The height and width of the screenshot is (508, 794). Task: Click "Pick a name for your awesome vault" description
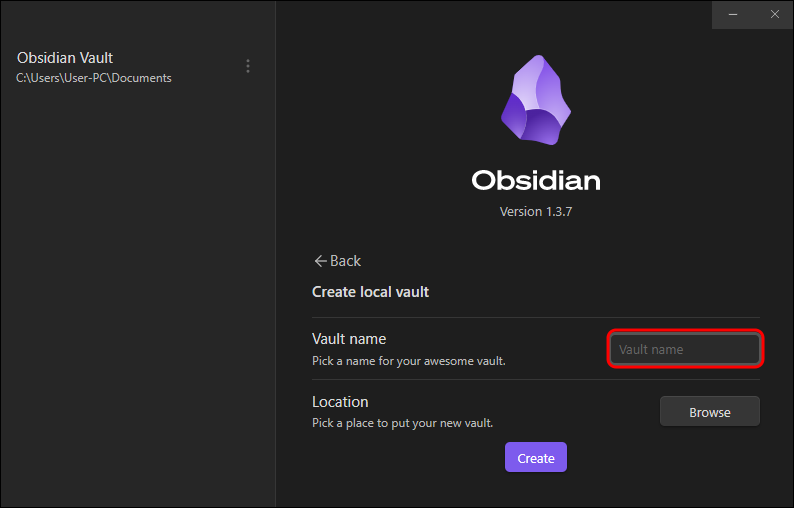(x=408, y=361)
